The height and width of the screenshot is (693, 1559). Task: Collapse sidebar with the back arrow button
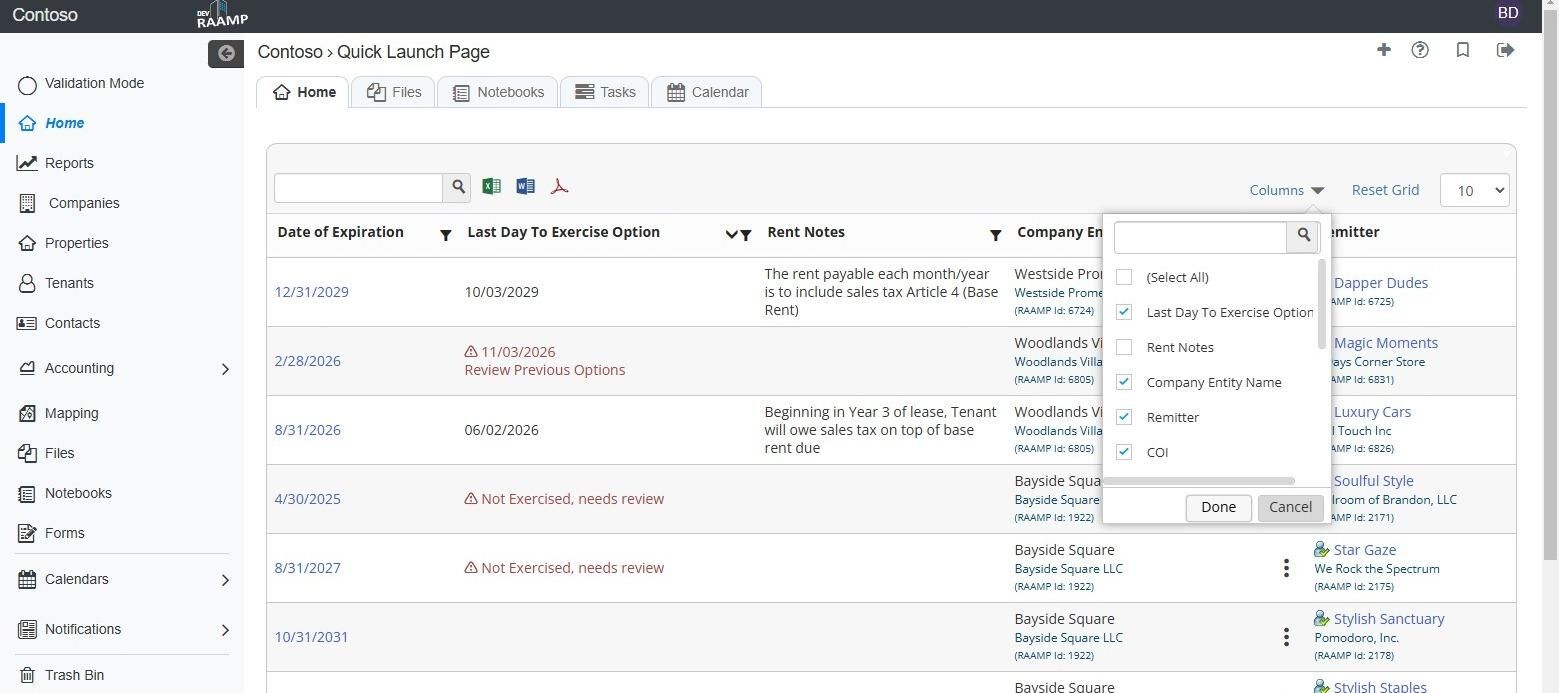226,53
